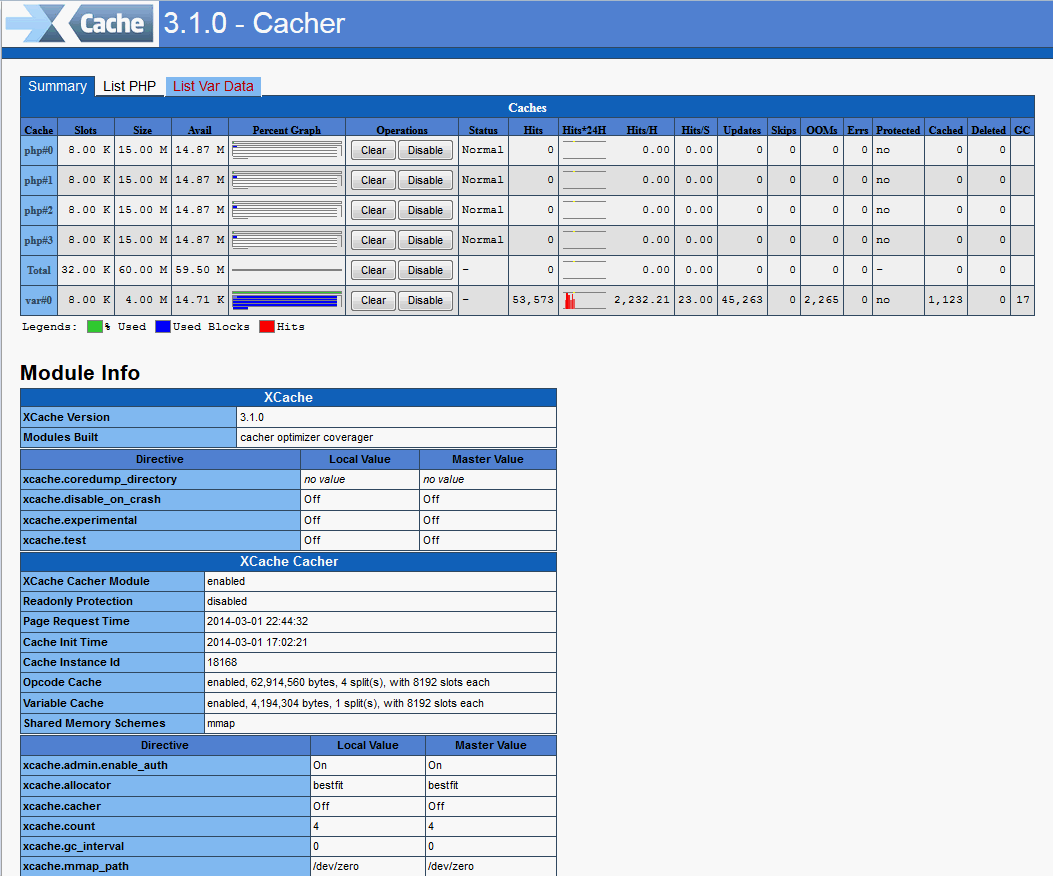This screenshot has width=1053, height=876.
Task: Click the xcache.gc_interval directive
Action: pyautogui.click(x=73, y=846)
